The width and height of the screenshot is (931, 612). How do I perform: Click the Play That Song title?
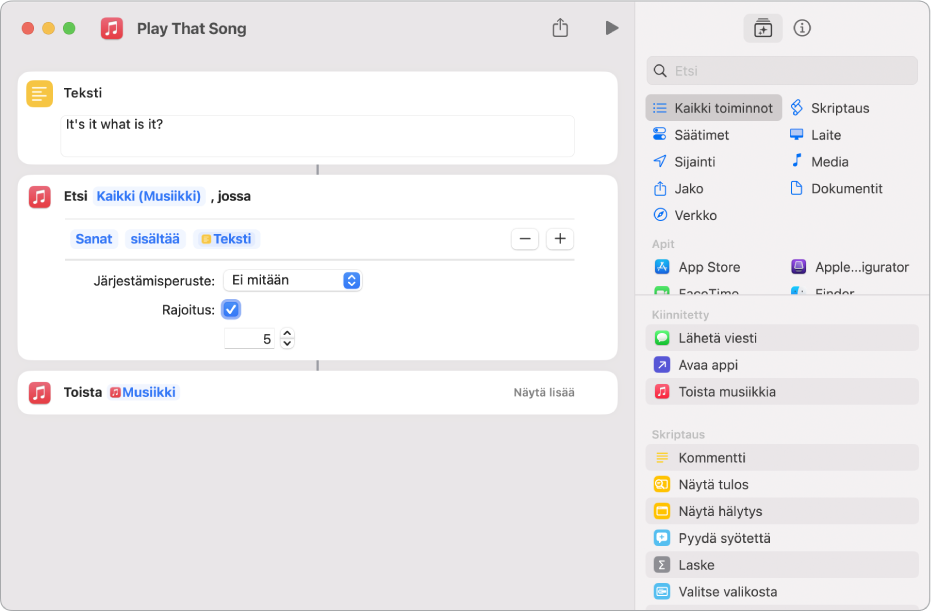[192, 28]
